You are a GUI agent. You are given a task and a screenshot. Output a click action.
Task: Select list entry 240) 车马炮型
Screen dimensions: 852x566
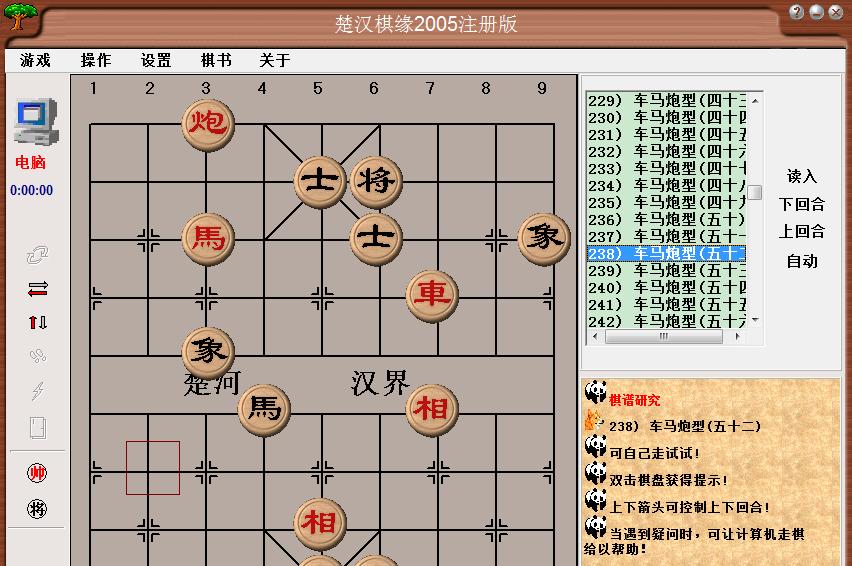667,288
